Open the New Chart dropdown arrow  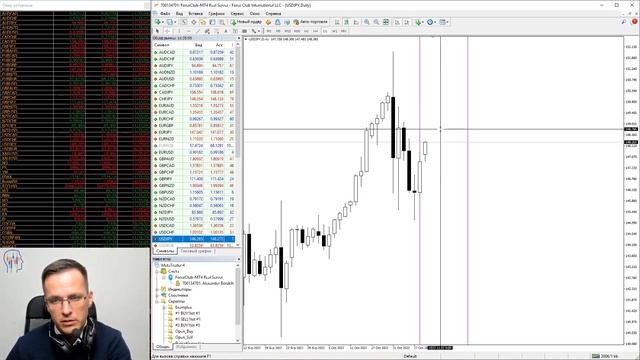pyautogui.click(x=163, y=22)
